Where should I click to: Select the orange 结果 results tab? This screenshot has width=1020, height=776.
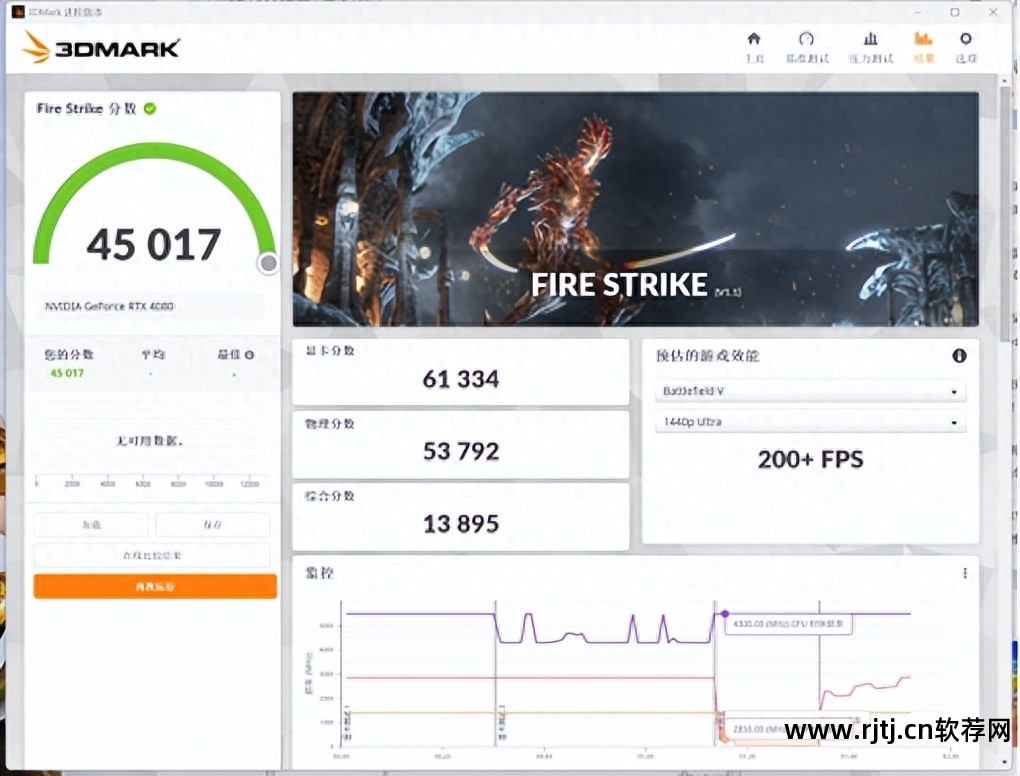[x=924, y=47]
